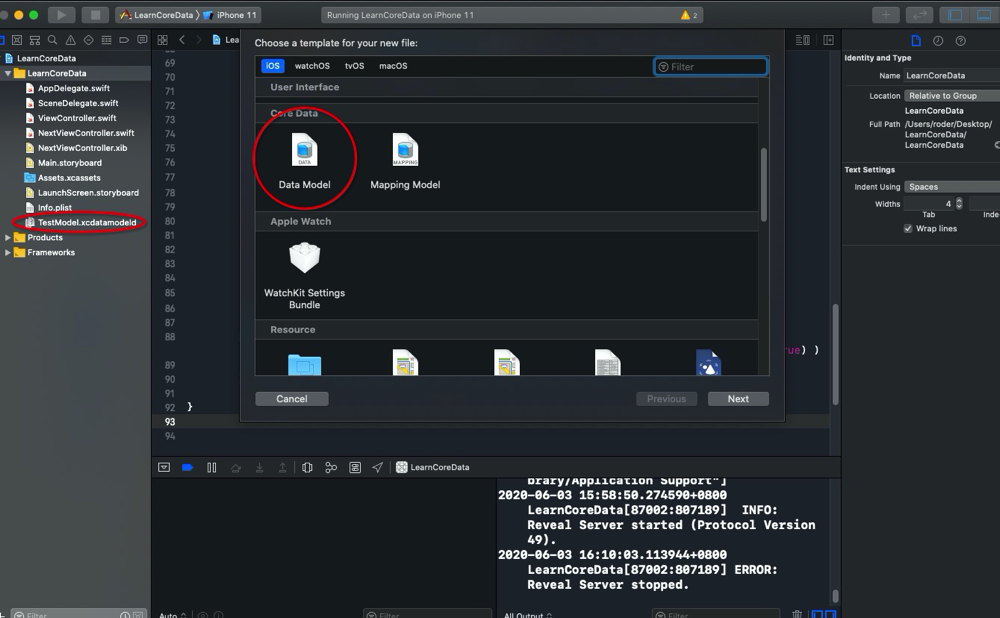
Task: Open the source control navigator icon
Action: (x=17, y=40)
